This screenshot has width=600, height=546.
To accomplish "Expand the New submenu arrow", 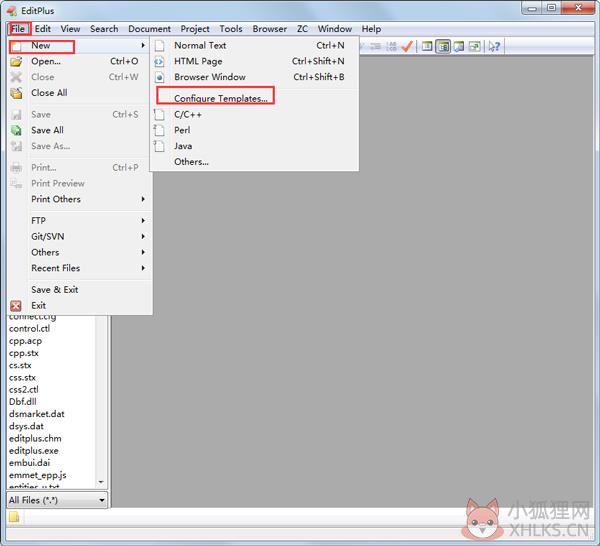I will [x=143, y=46].
